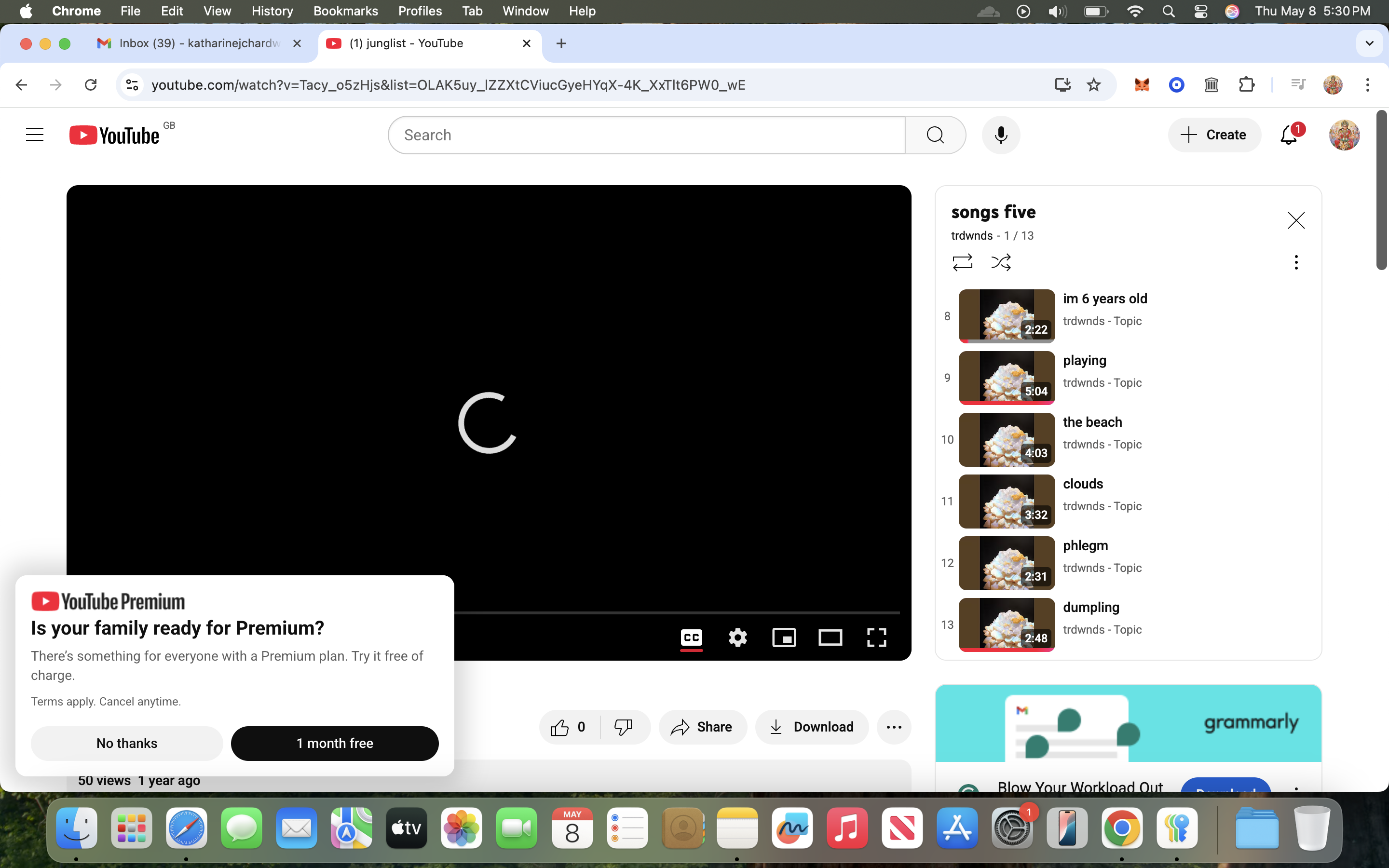Open video player settings gear
Viewport: 1389px width, 868px height.
[x=737, y=637]
